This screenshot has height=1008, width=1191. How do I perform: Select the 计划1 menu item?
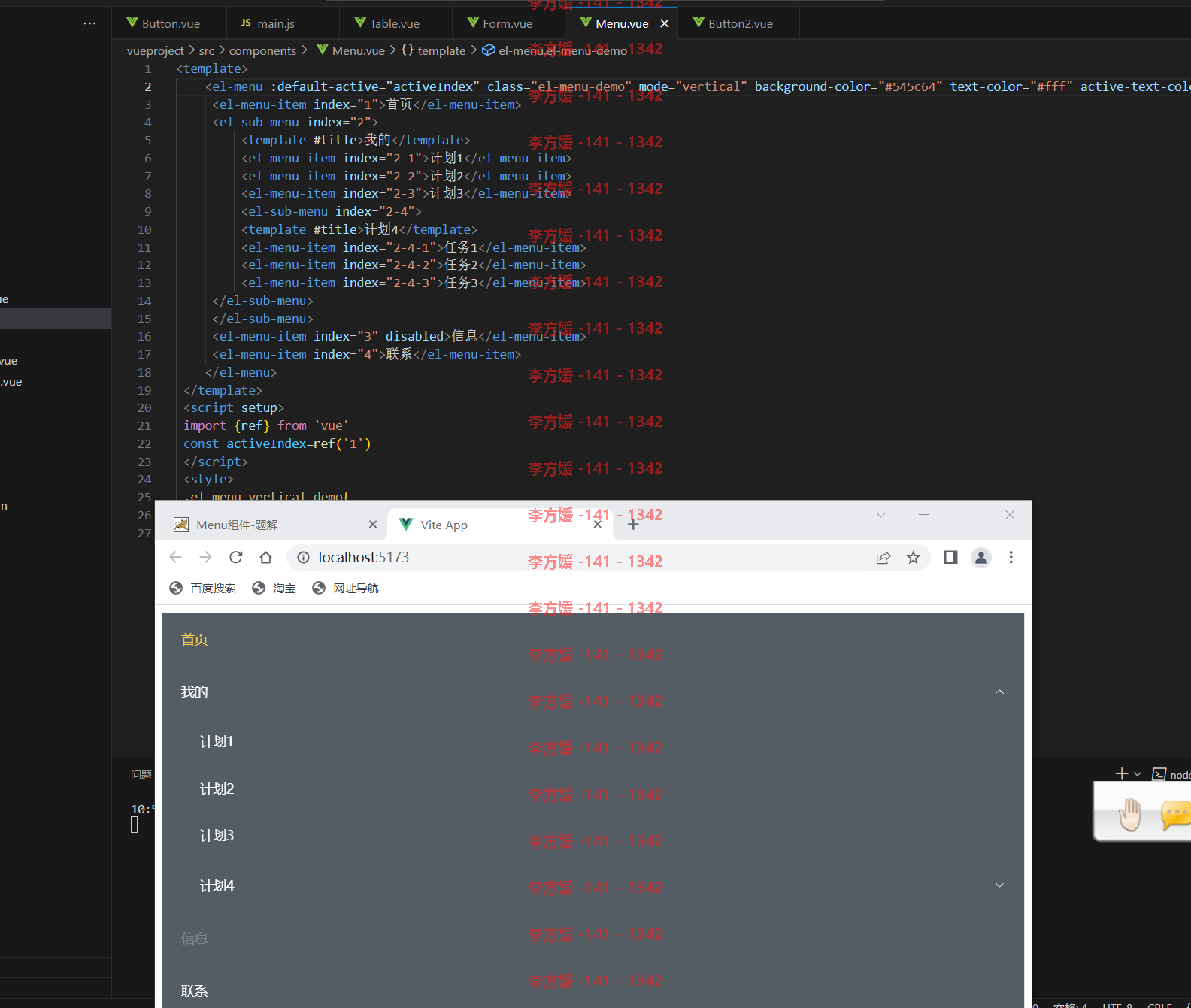click(593, 741)
